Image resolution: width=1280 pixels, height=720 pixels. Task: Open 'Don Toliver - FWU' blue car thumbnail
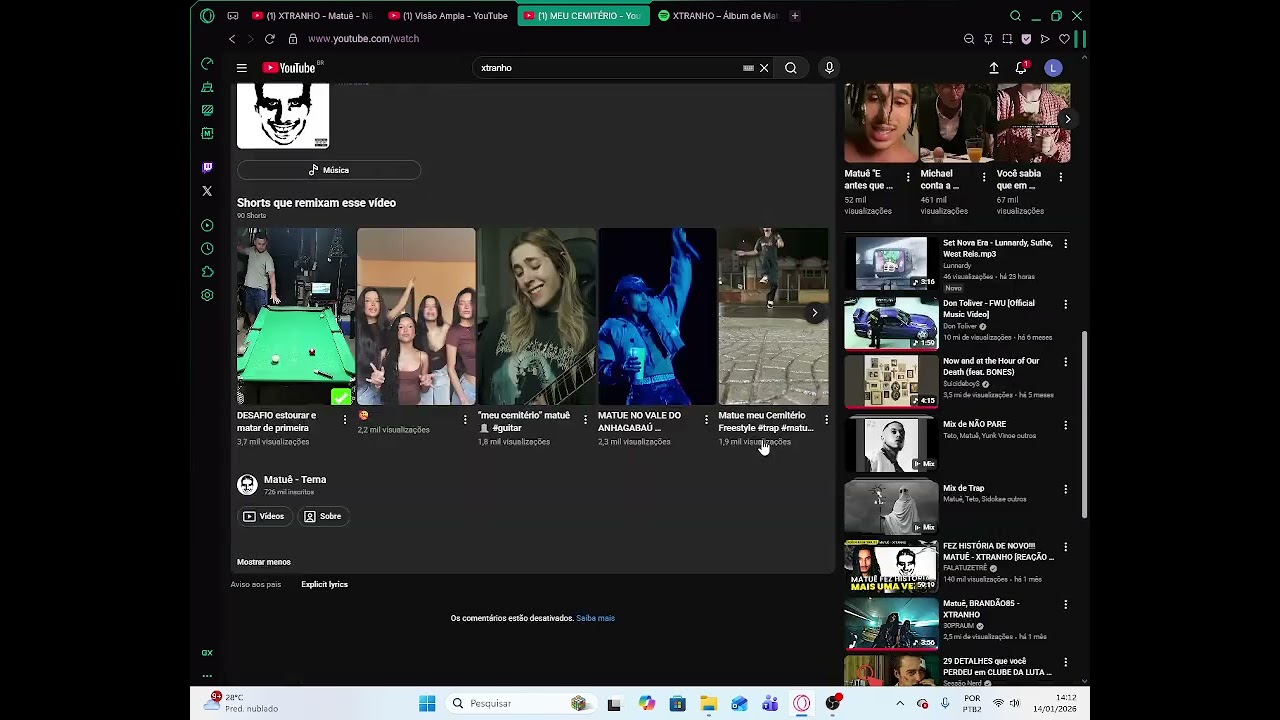891,322
